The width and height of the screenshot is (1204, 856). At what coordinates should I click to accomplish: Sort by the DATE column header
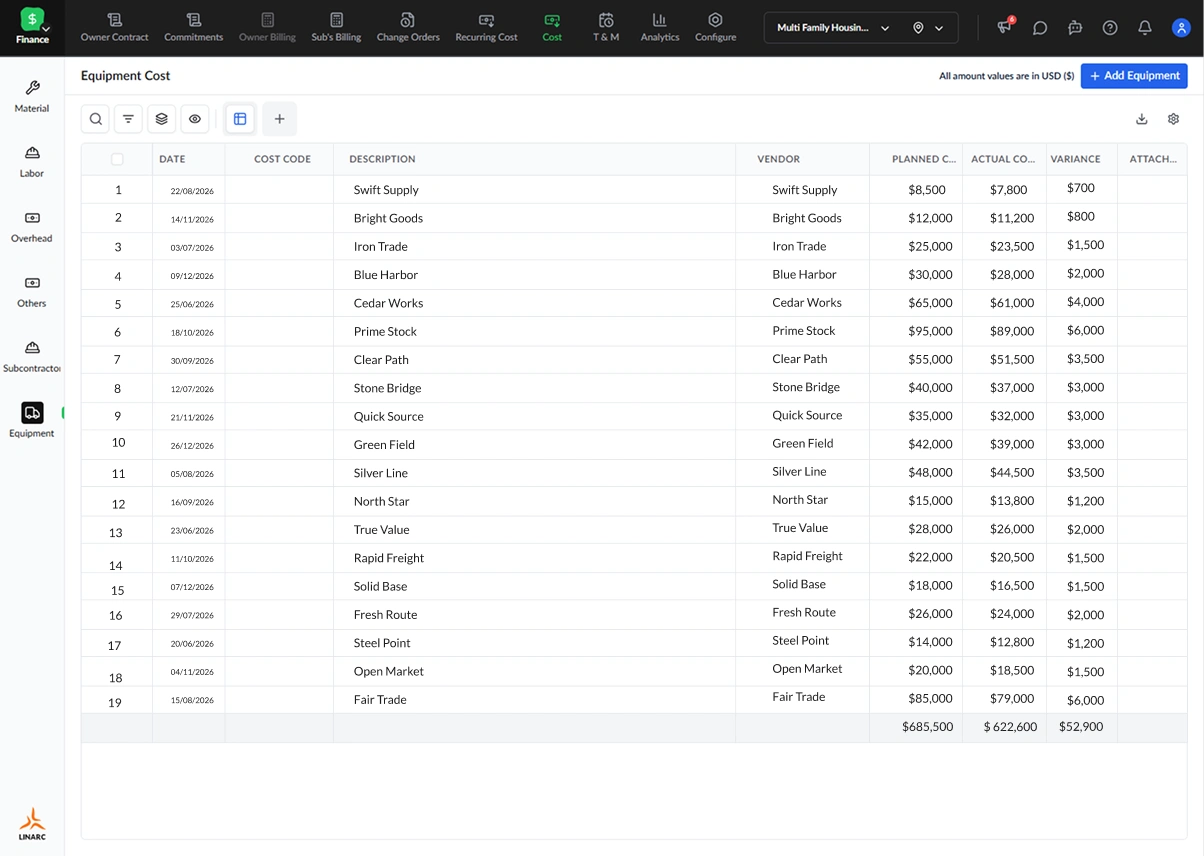tap(172, 159)
